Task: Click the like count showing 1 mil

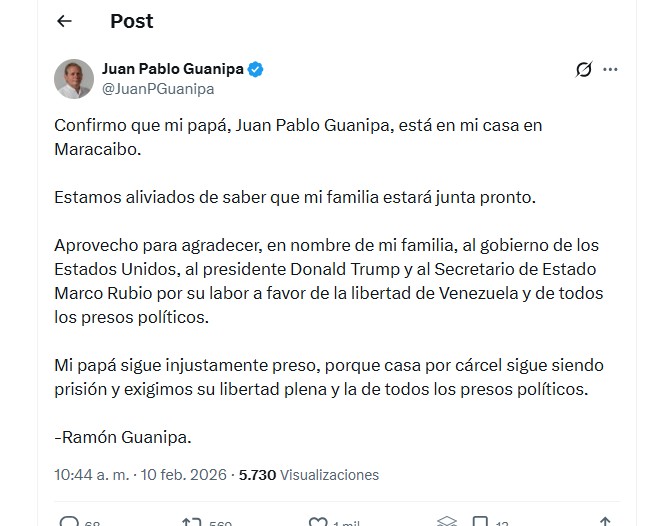Action: tap(348, 521)
